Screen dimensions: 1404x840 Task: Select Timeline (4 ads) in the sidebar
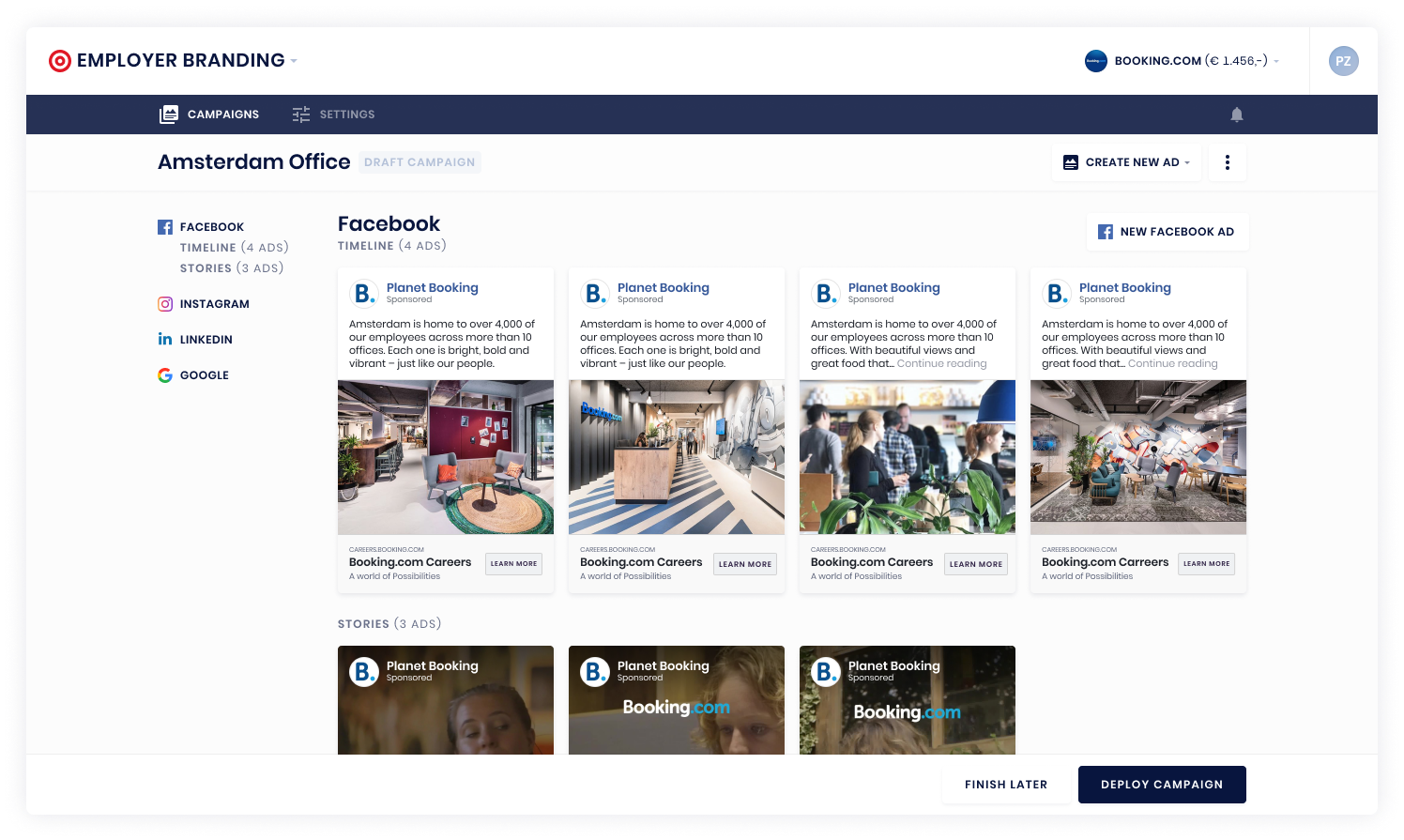coord(235,248)
